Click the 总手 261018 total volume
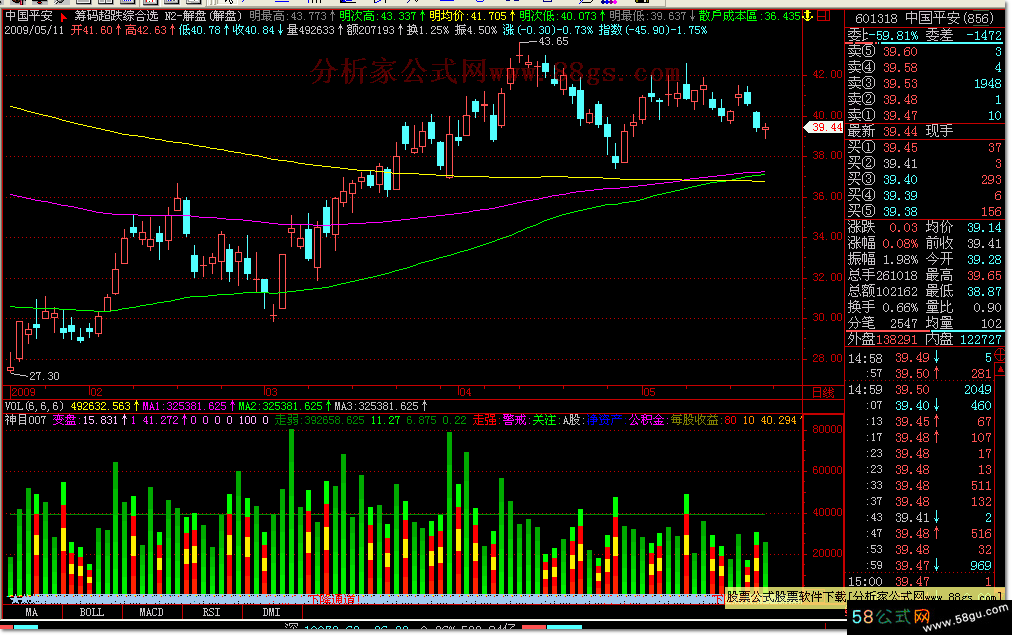1012x635 pixels. click(x=882, y=275)
